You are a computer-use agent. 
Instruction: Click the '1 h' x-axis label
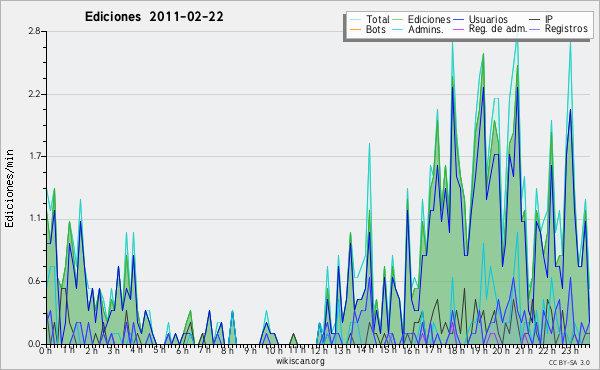69,350
